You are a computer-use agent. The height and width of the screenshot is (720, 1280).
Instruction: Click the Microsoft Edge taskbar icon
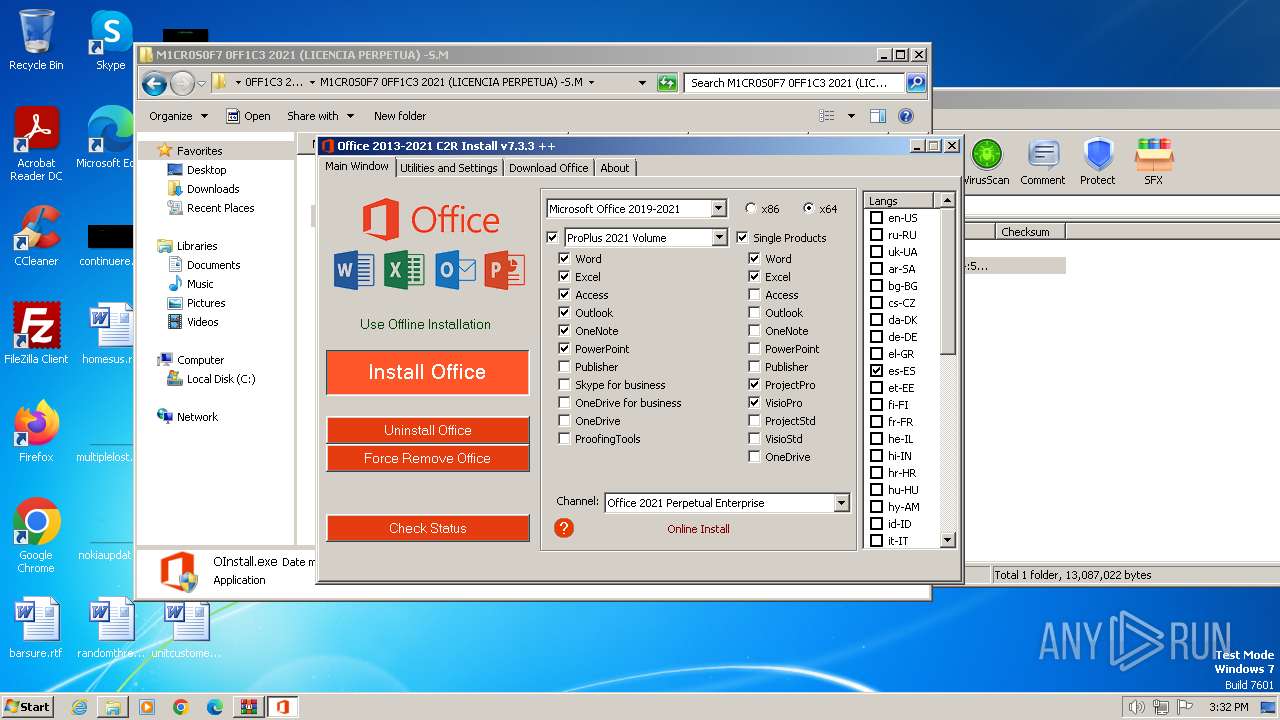(x=215, y=707)
